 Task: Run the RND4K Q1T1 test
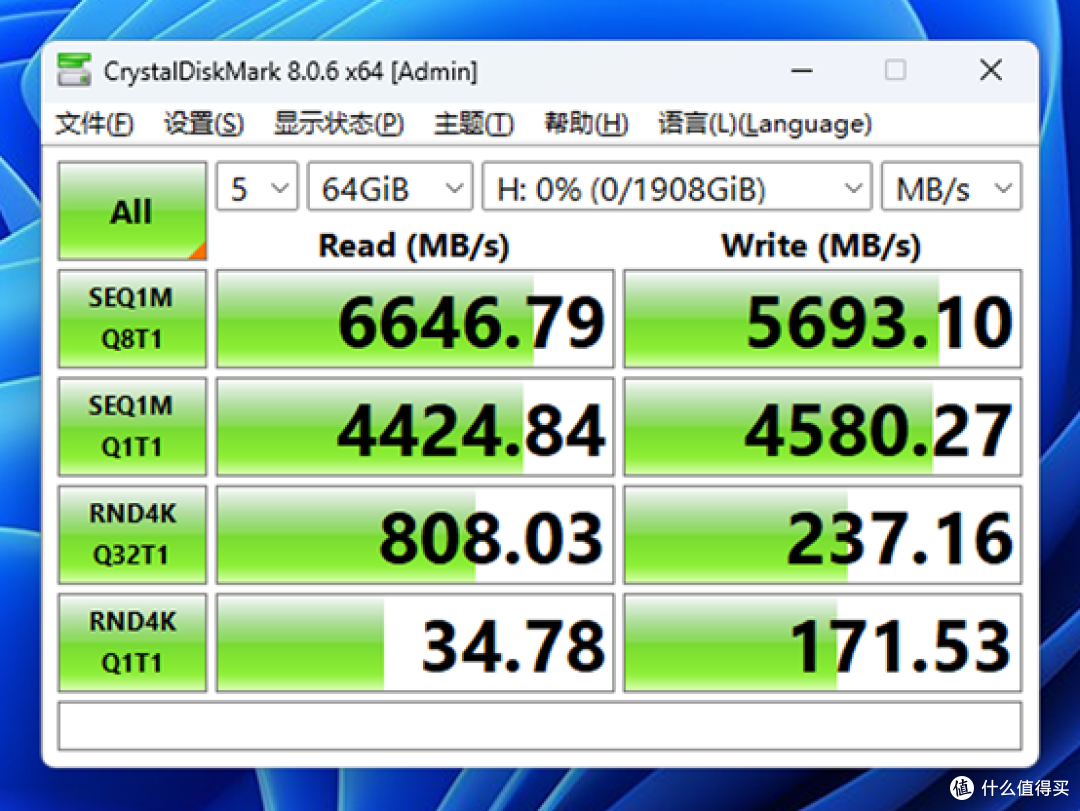pyautogui.click(x=132, y=642)
